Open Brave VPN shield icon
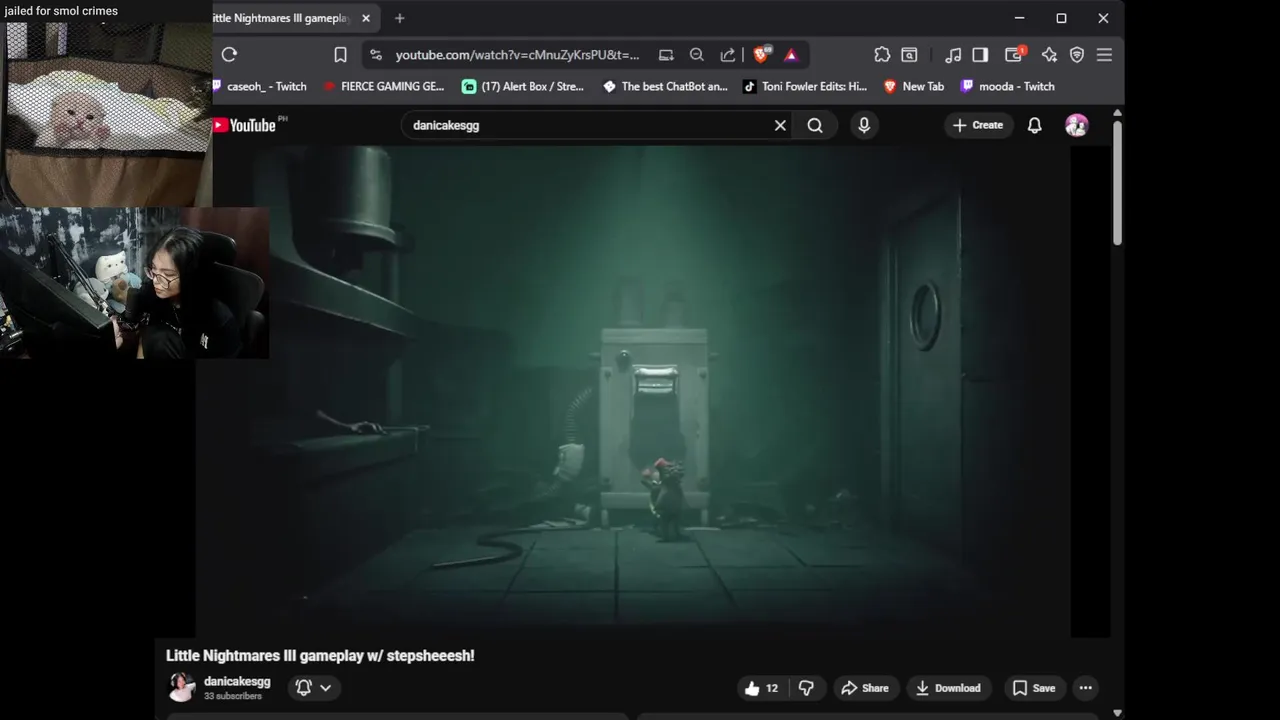Screen dimensions: 1280x720 point(1077,55)
